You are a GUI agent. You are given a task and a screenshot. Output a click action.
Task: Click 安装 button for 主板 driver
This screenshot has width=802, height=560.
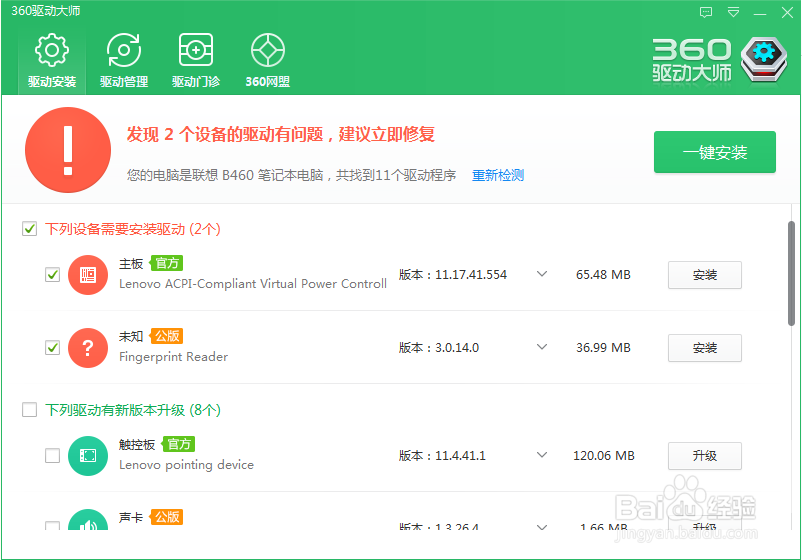[704, 275]
